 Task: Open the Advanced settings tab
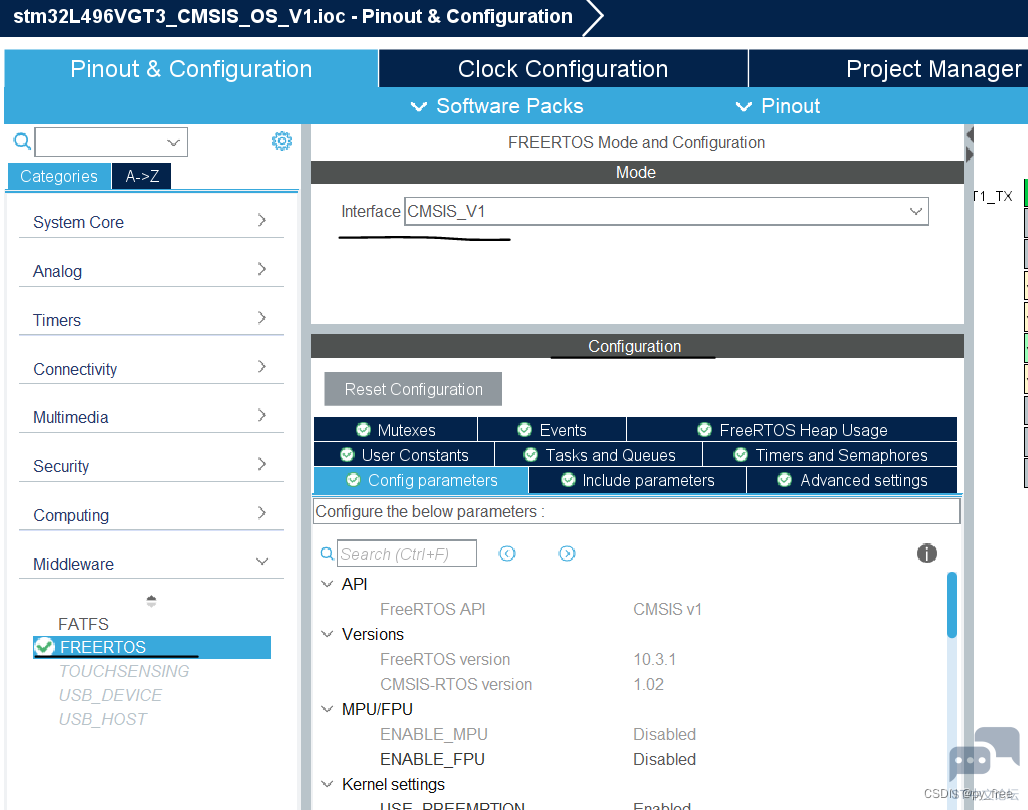point(852,480)
